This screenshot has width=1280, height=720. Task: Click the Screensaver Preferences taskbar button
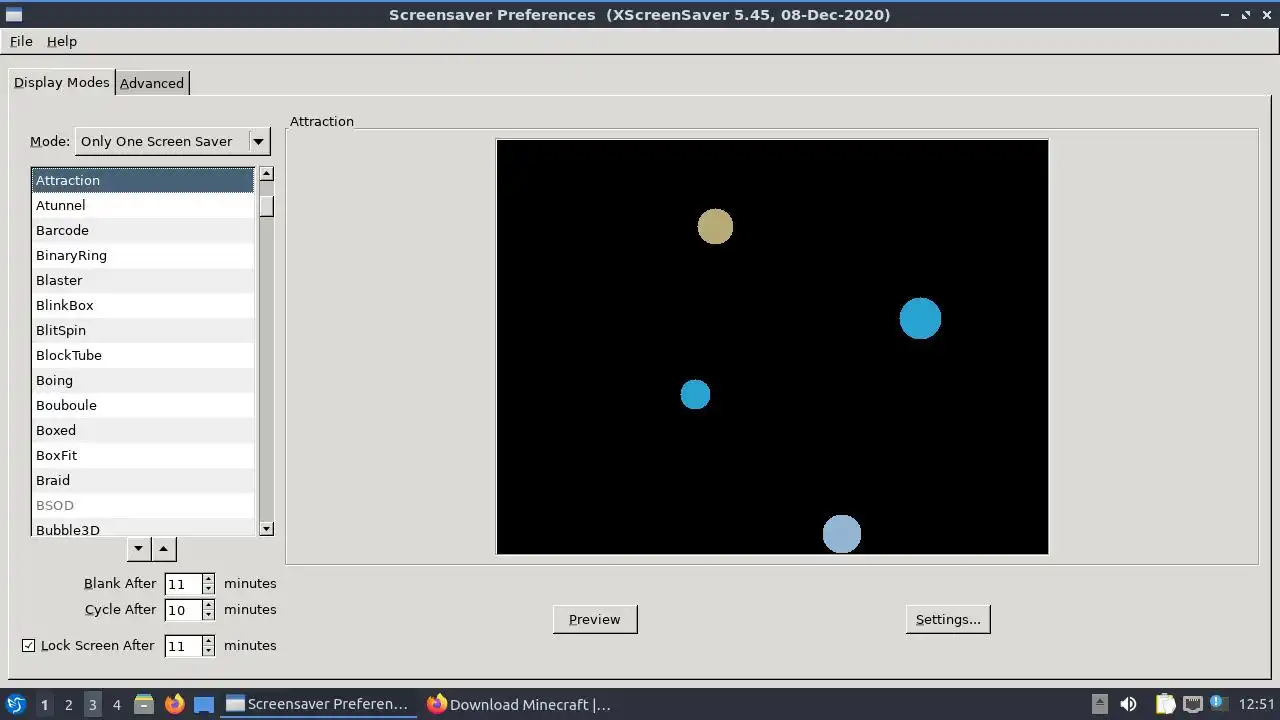(318, 704)
